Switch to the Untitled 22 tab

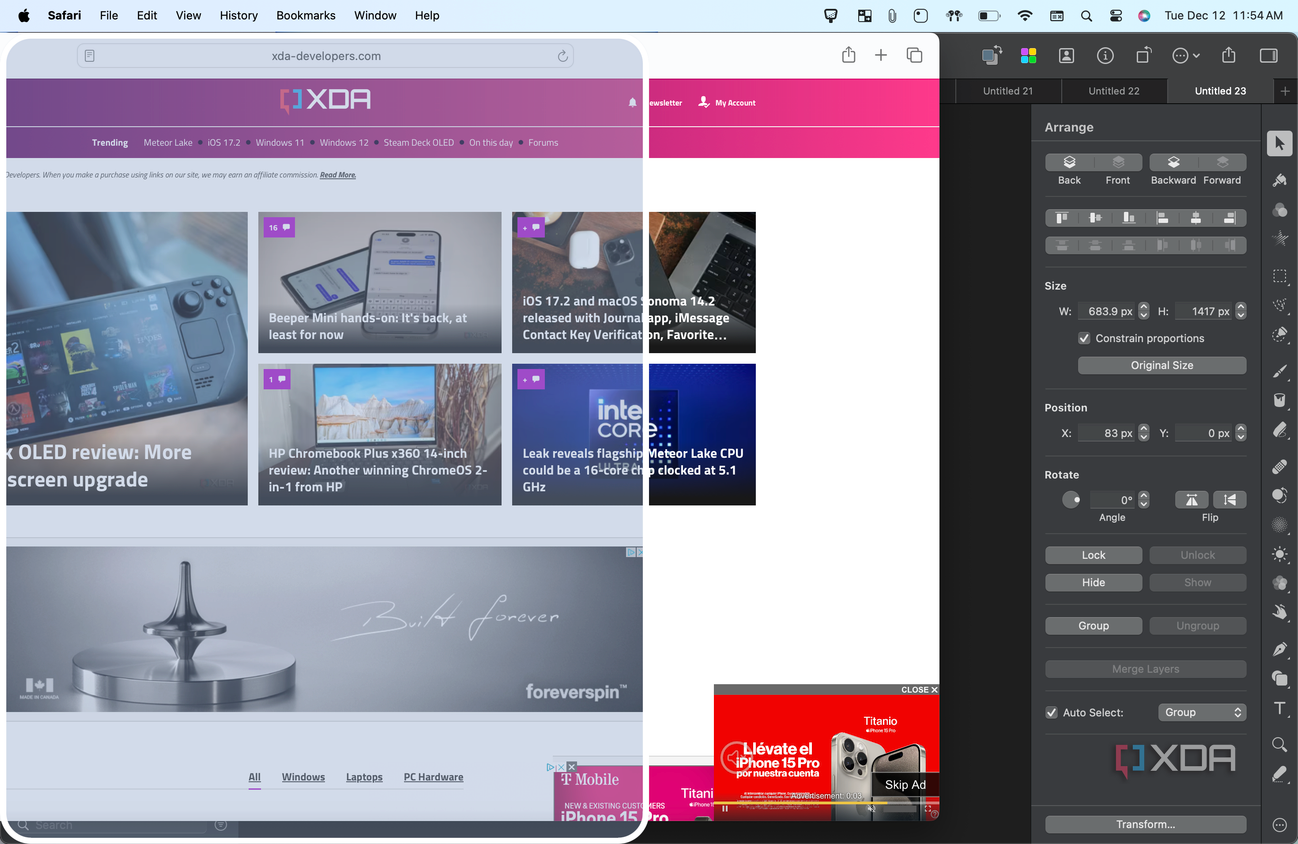[x=1114, y=91]
